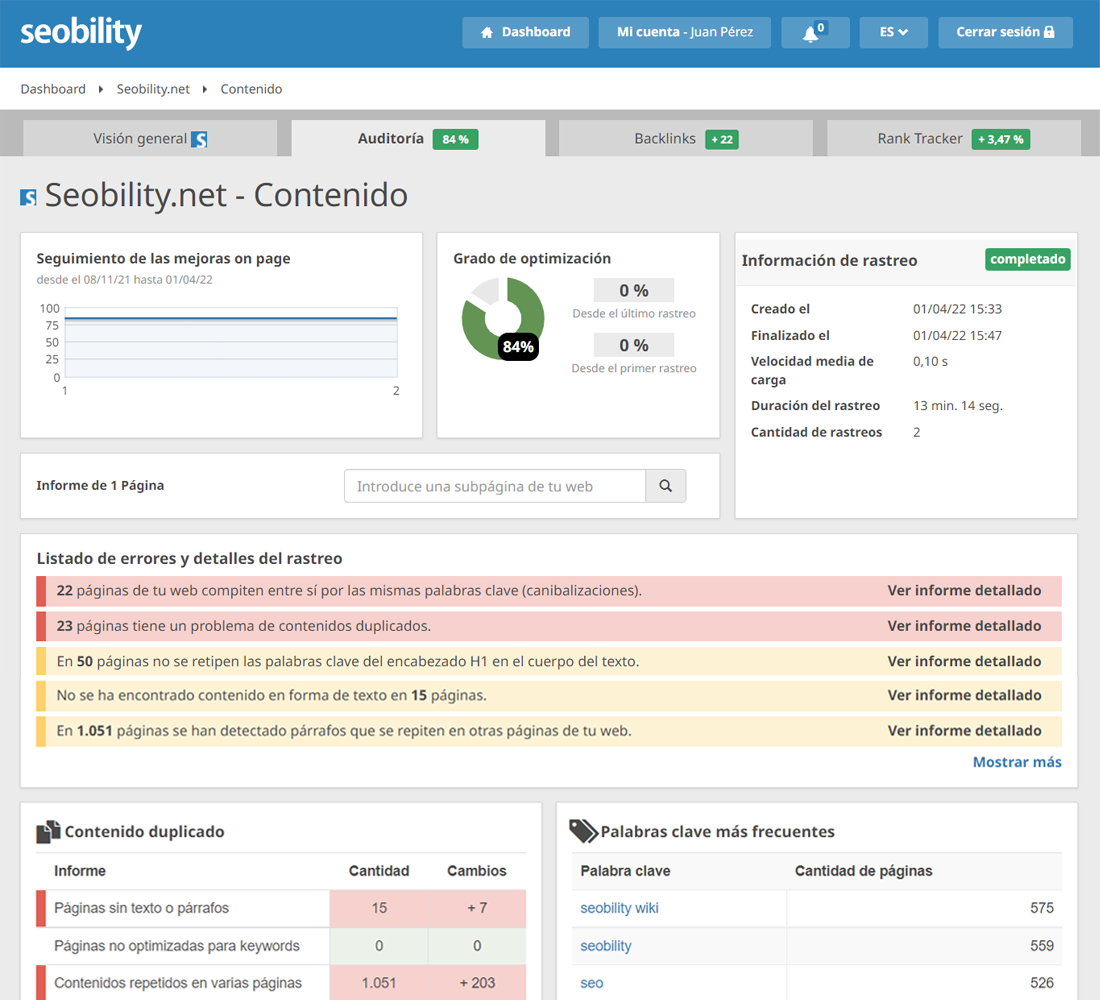Open the Rank Tracker tab
This screenshot has width=1100, height=1000.
[x=954, y=138]
